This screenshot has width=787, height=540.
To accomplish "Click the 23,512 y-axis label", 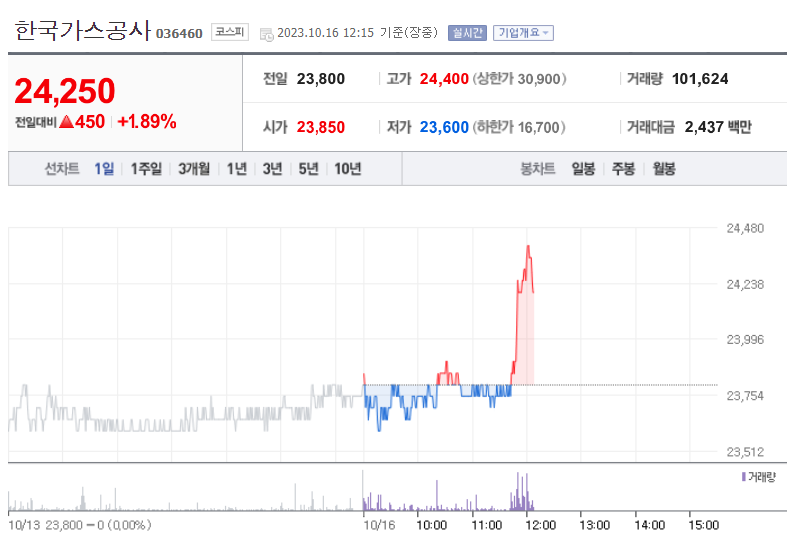I will [x=745, y=452].
